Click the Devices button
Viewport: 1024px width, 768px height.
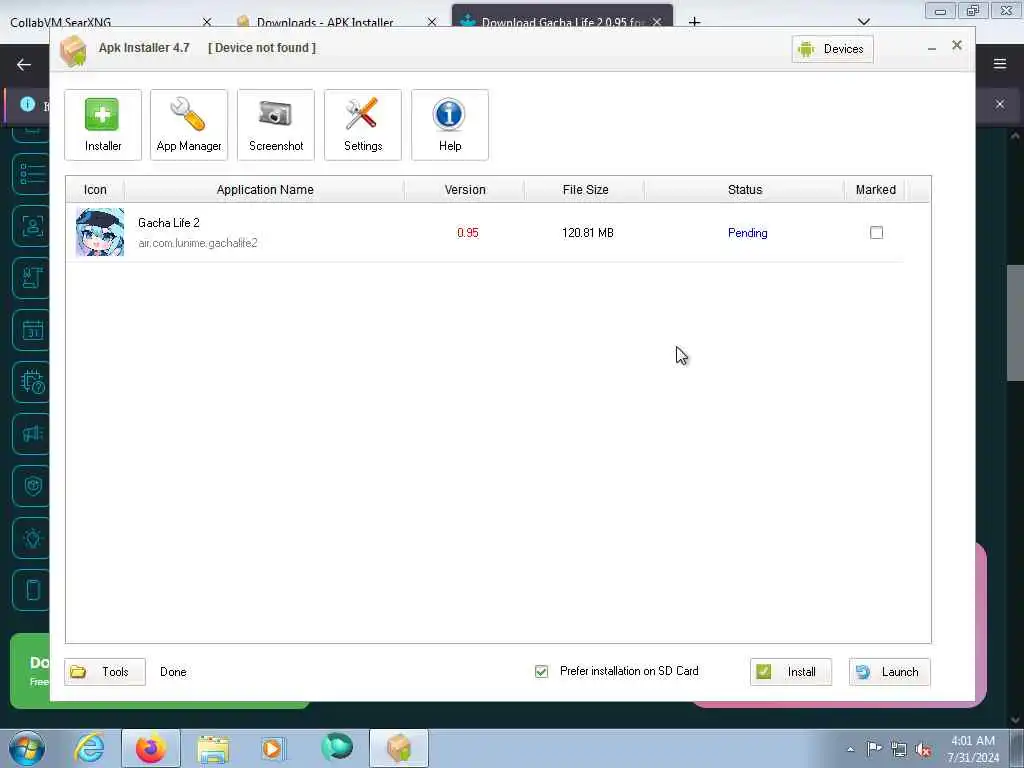click(832, 49)
